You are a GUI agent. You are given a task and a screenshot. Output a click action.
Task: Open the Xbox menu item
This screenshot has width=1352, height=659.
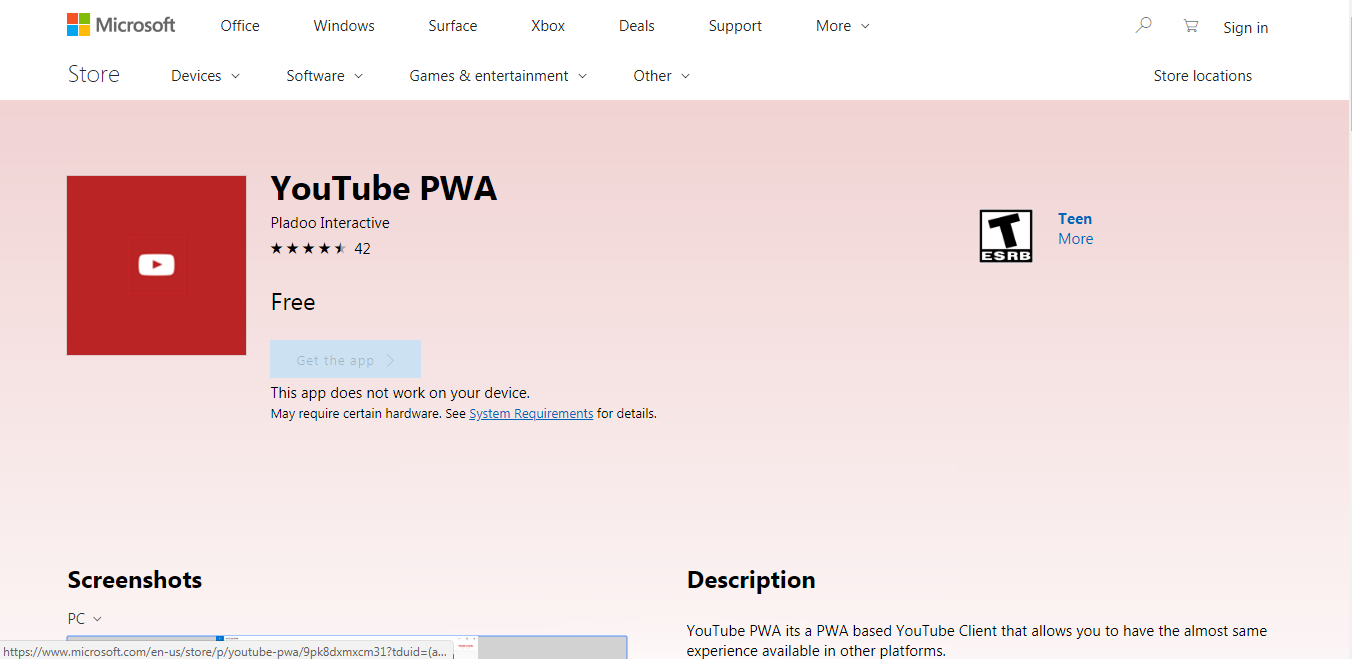coord(548,26)
